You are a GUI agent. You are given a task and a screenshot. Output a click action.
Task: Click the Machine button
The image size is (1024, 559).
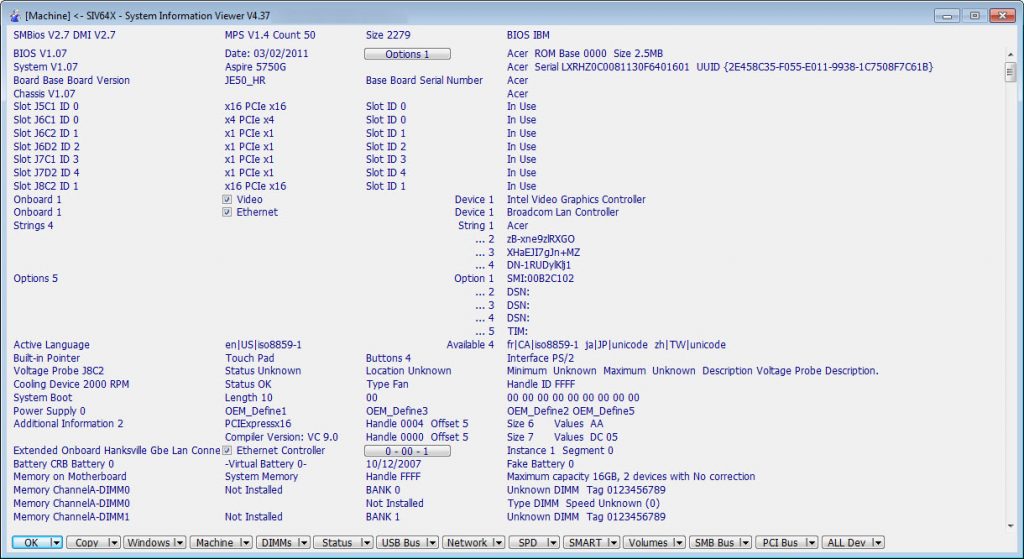coord(214,543)
